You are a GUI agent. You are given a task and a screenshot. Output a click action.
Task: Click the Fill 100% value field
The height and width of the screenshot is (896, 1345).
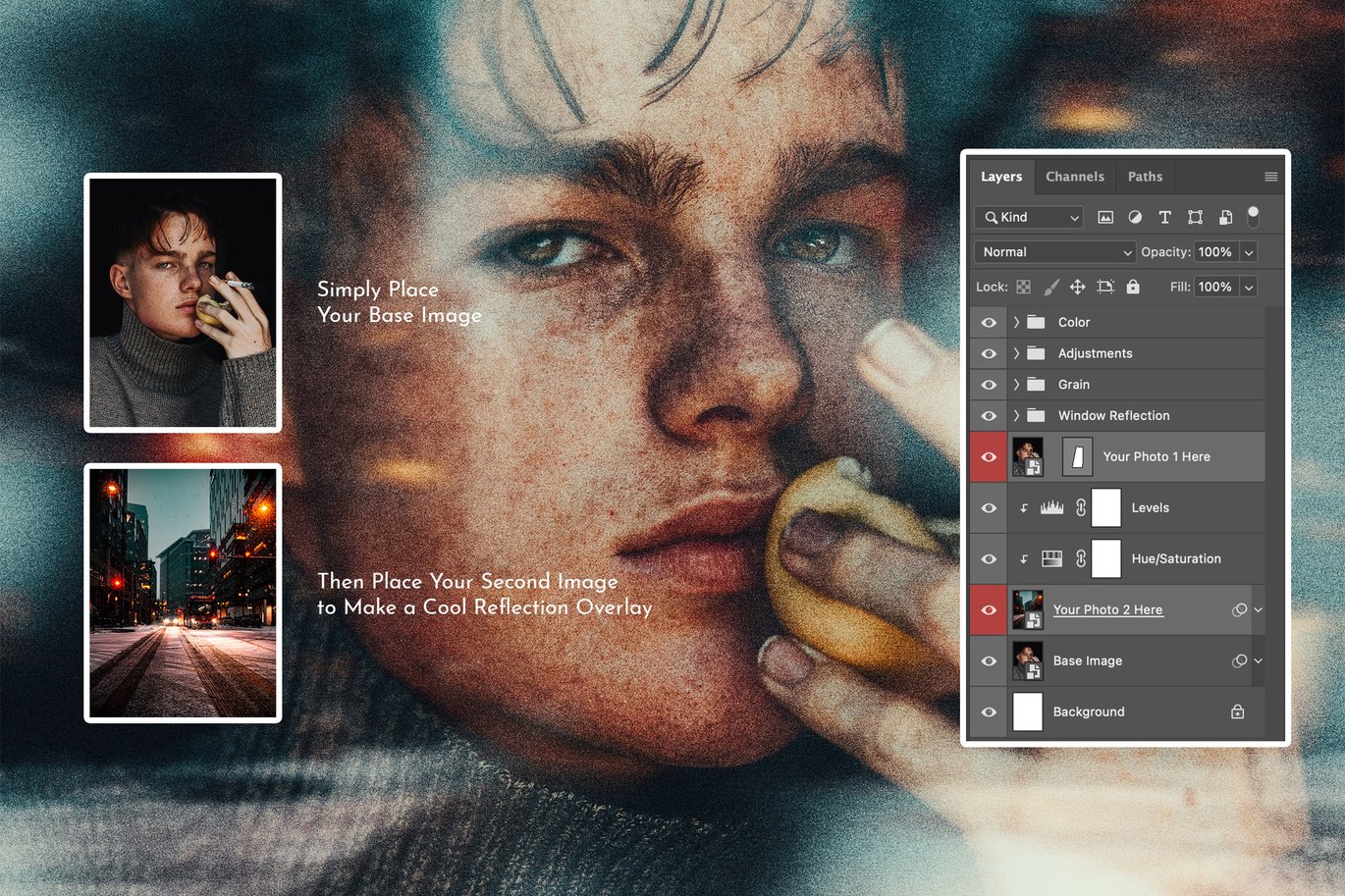(1216, 287)
